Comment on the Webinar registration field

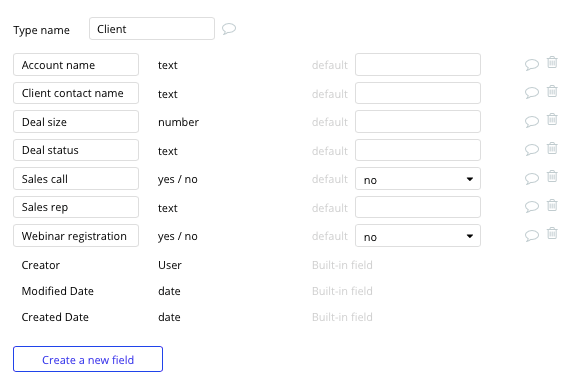tap(532, 235)
